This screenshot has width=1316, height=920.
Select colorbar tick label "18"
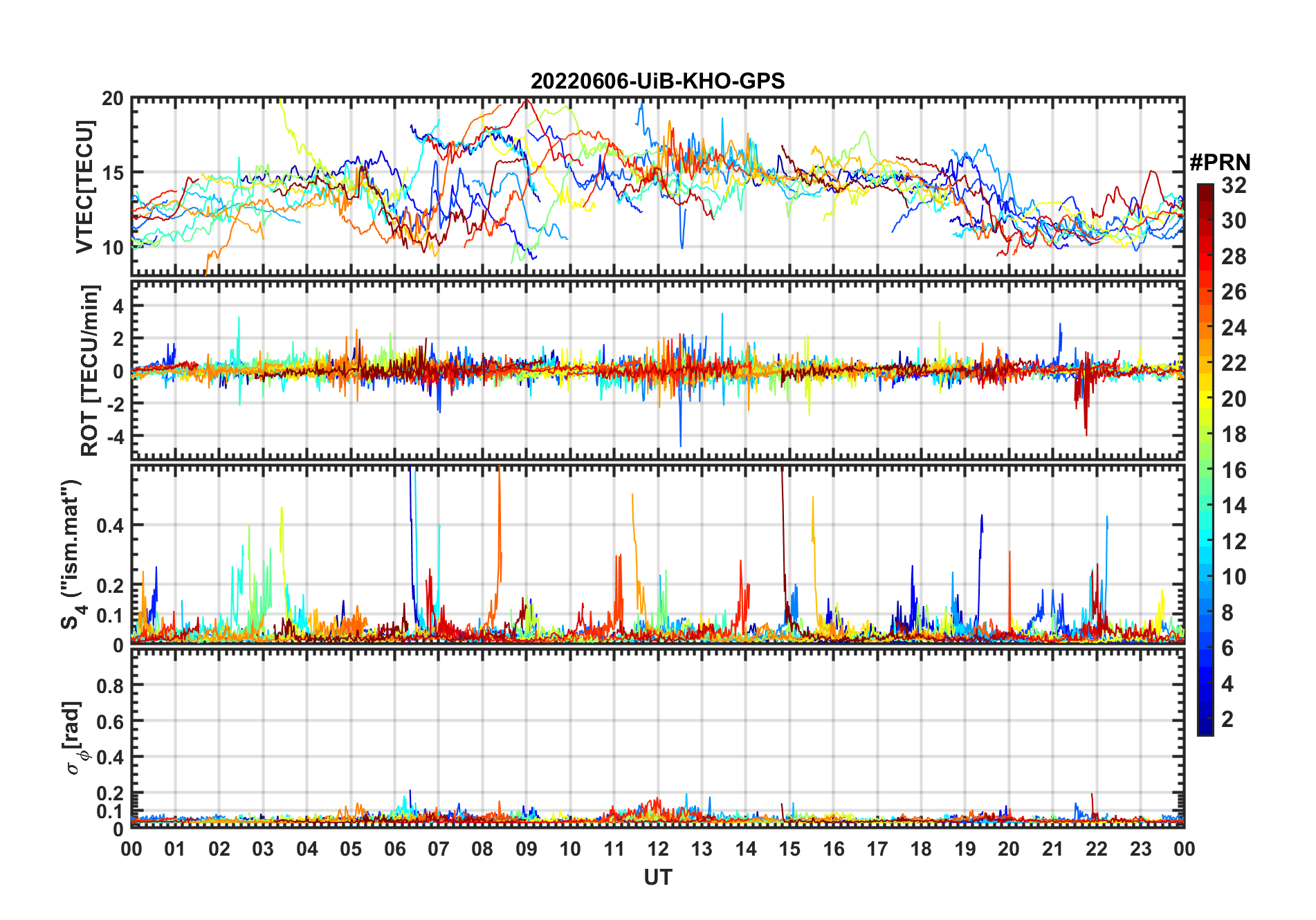click(x=1234, y=434)
